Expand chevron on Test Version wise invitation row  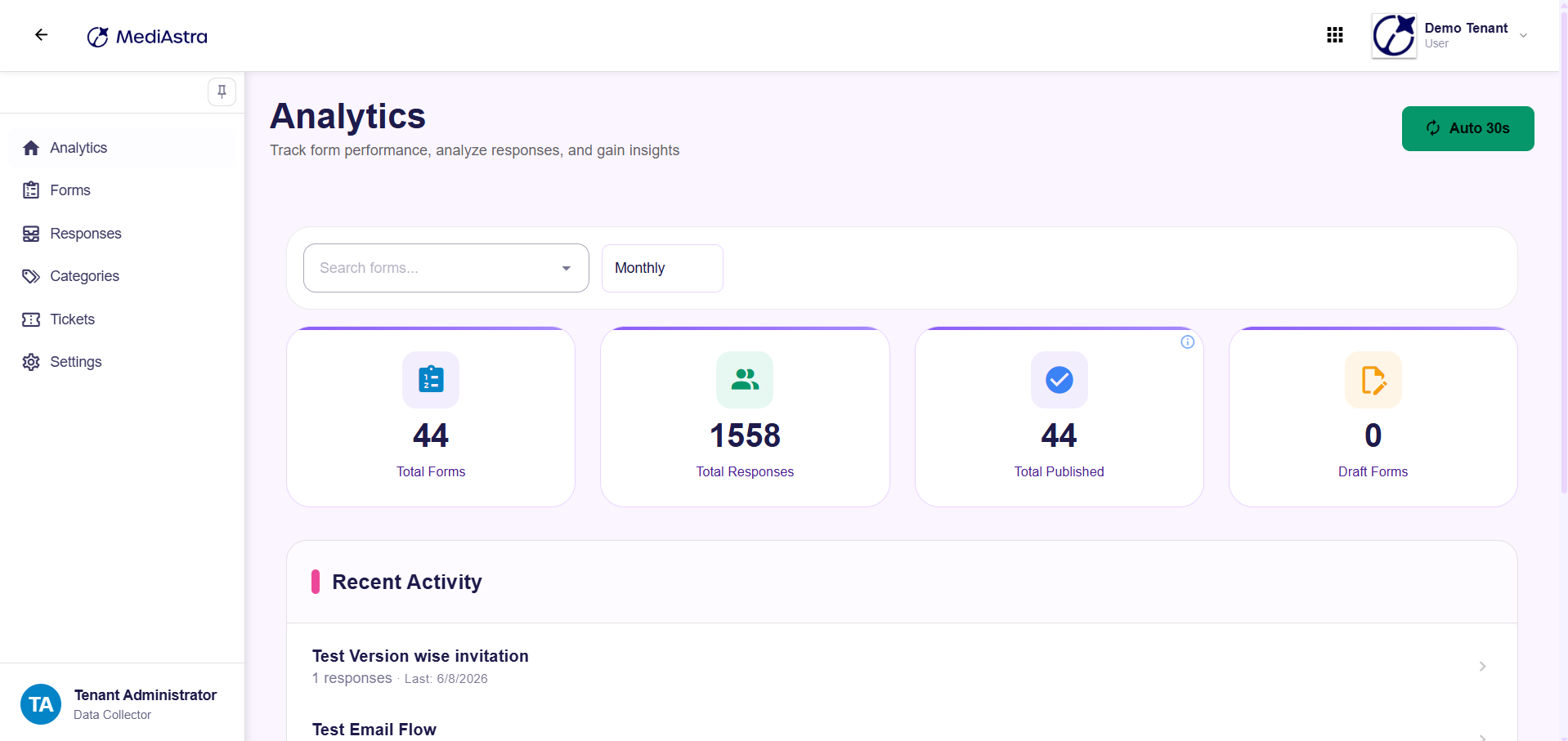1482,667
